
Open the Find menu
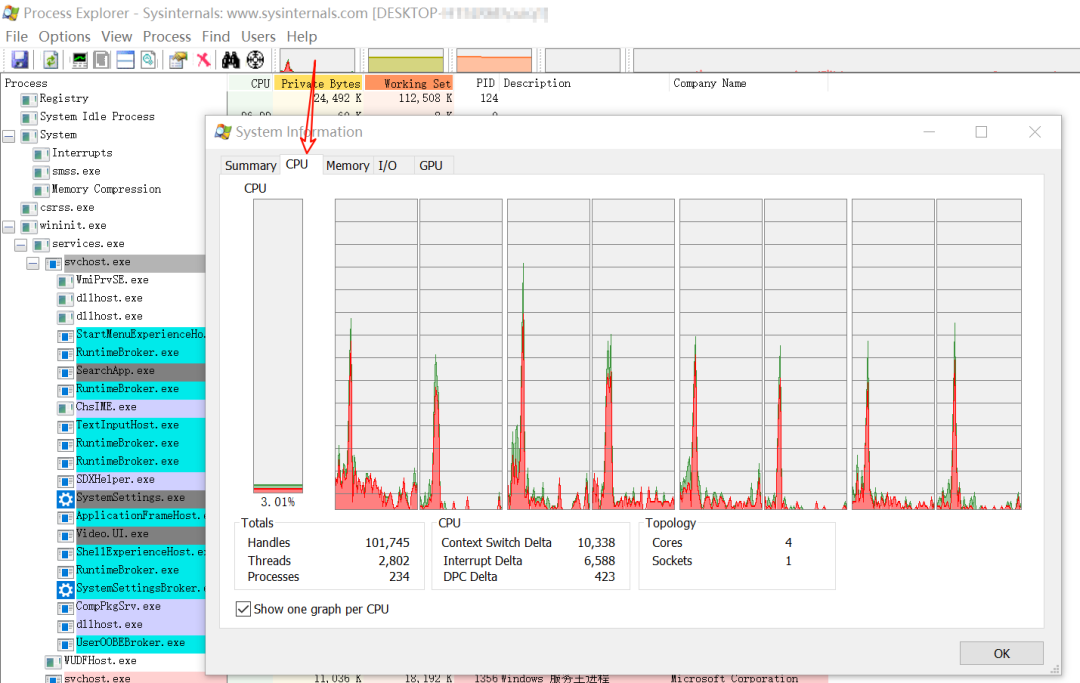point(216,36)
